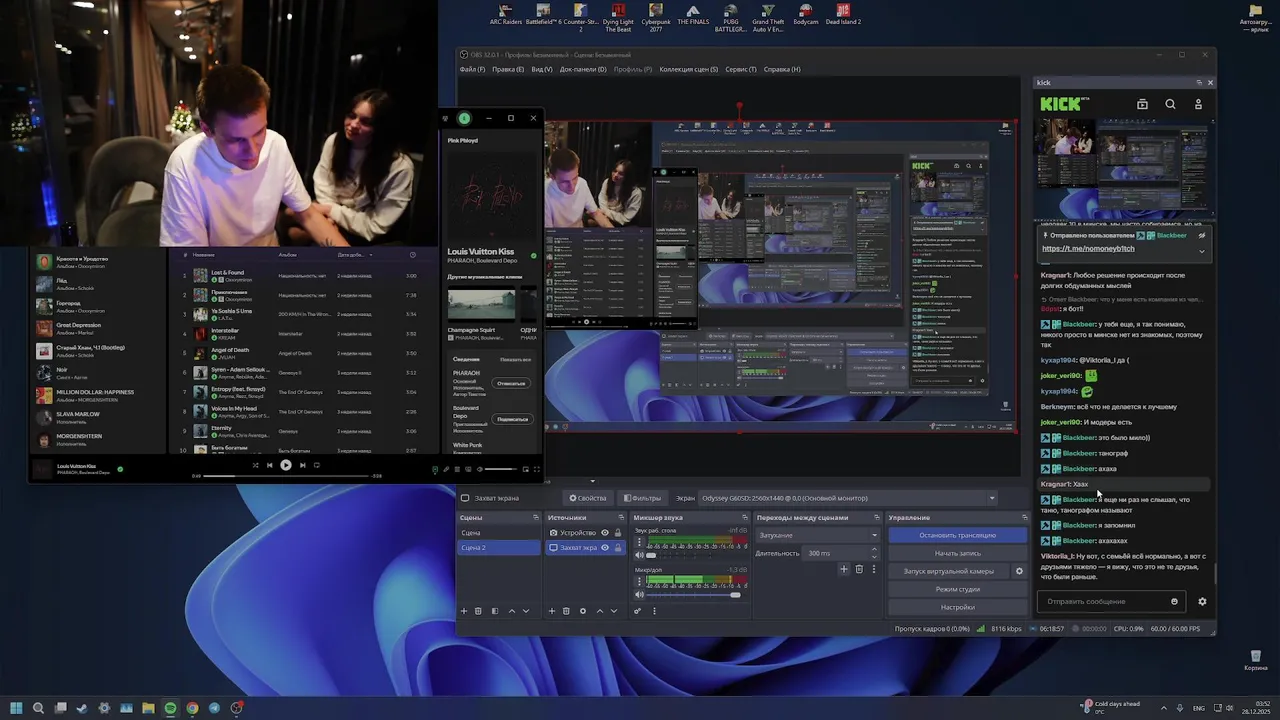This screenshot has height=720, width=1280.
Task: Pop out the Управление dock
Action: (x=1024, y=518)
